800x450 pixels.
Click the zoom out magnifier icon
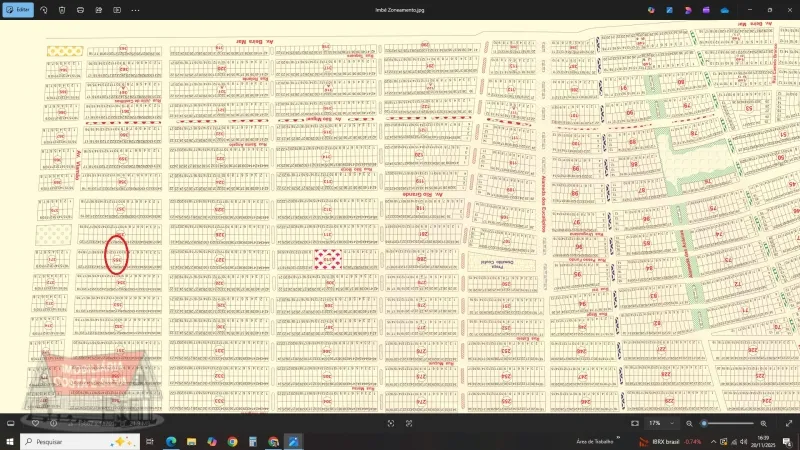689,423
